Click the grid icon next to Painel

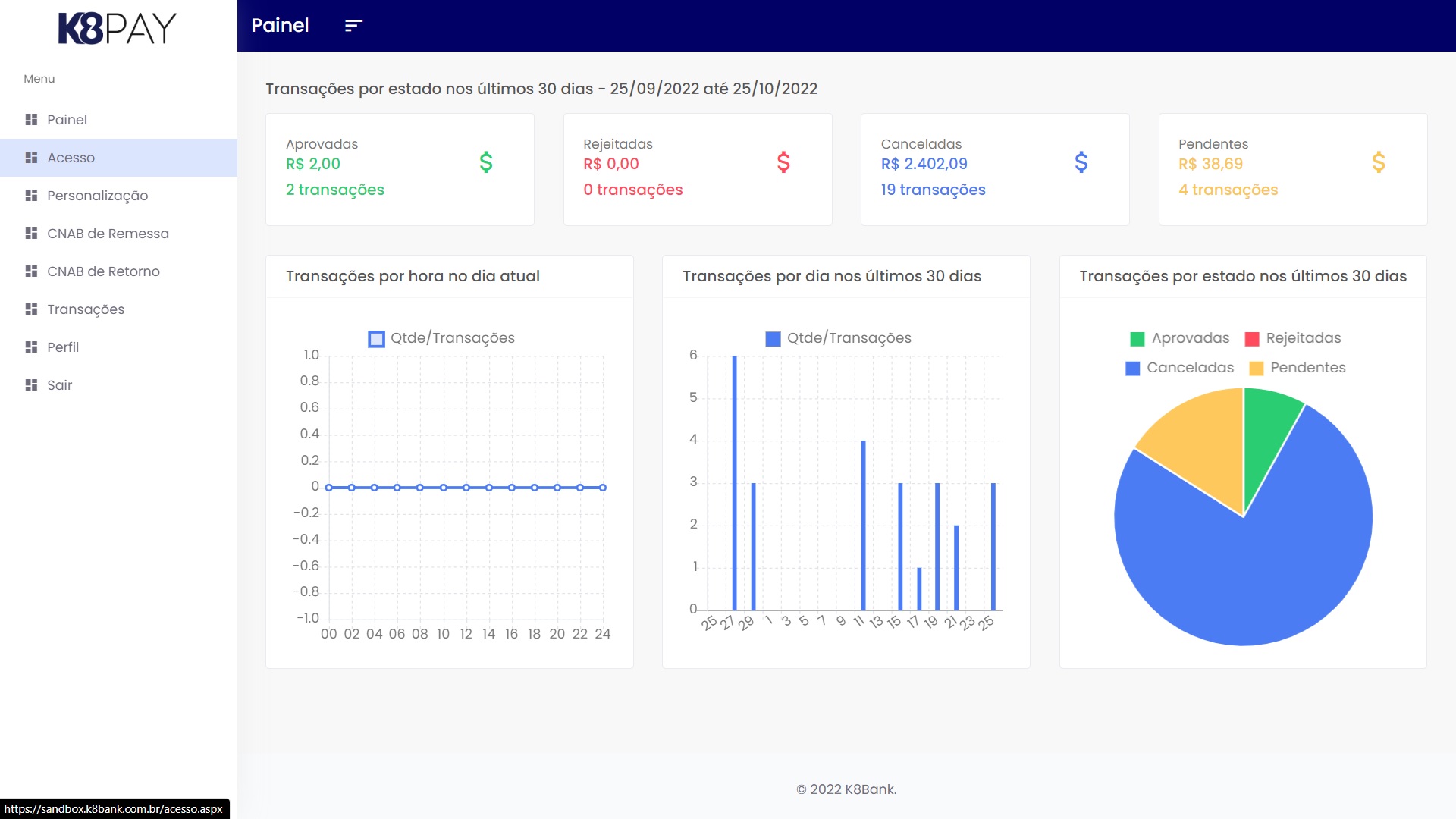tap(31, 120)
